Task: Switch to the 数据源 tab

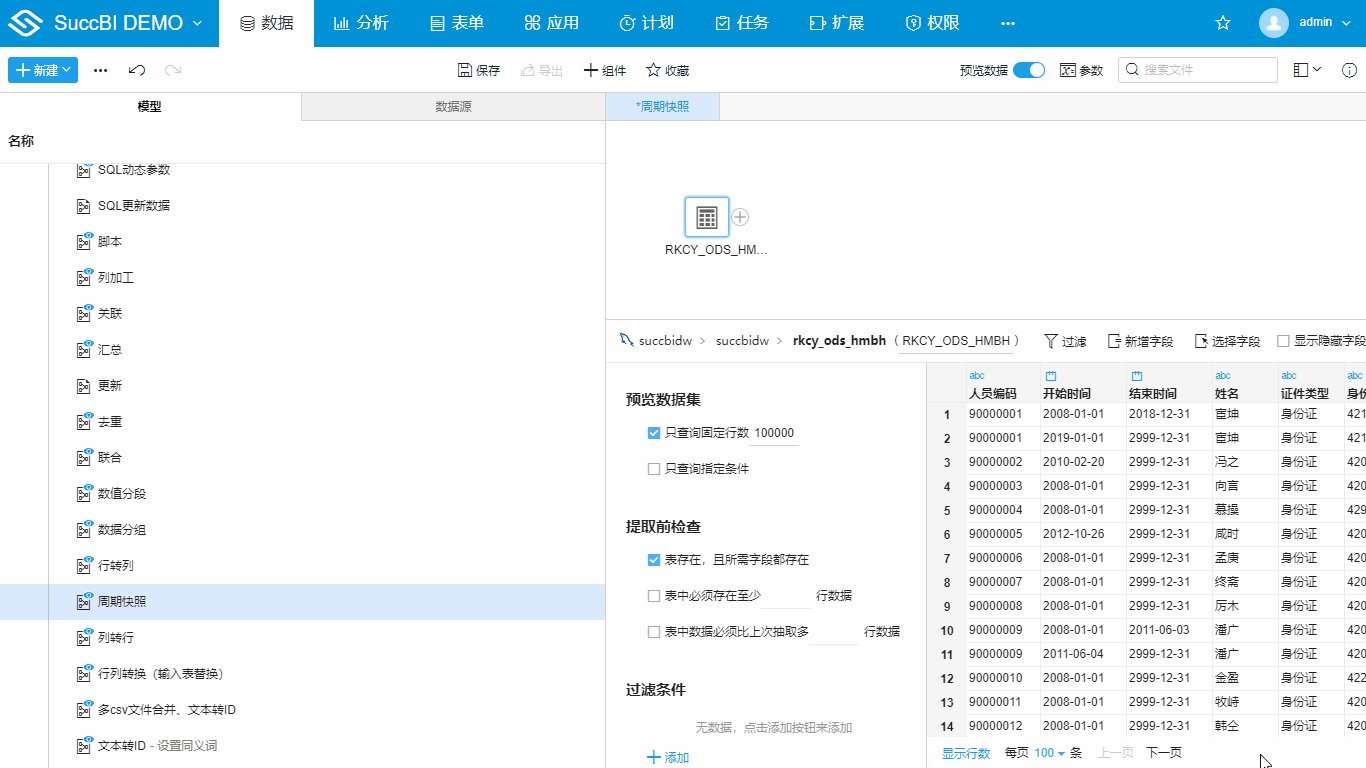Action: click(452, 105)
